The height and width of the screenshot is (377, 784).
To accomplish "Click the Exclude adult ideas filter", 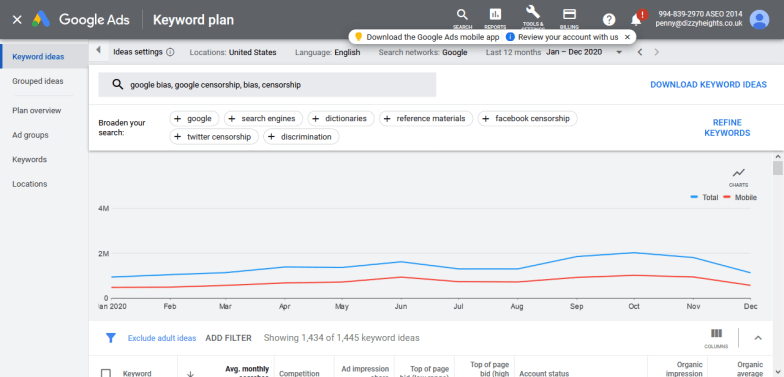I will point(162,338).
